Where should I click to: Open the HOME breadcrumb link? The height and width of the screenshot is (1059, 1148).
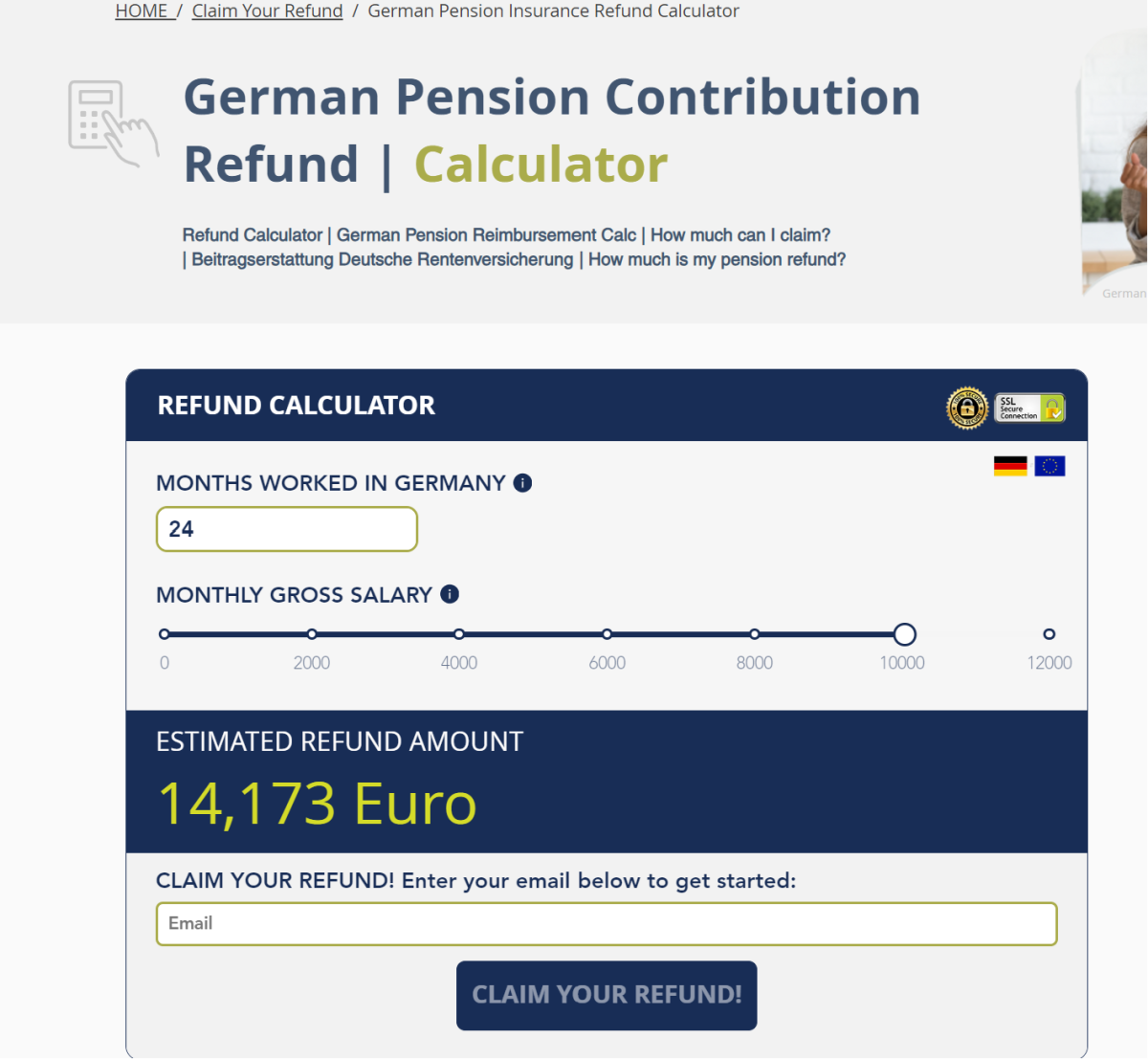point(142,11)
